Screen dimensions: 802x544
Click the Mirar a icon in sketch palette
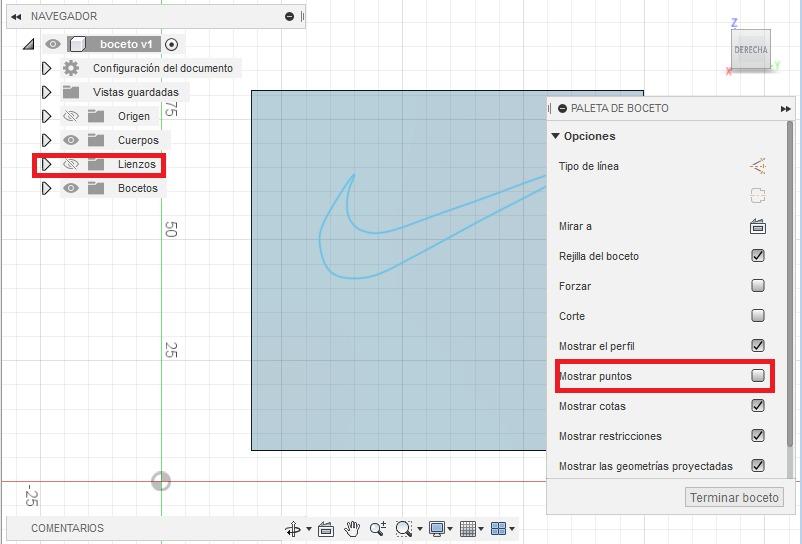pyautogui.click(x=758, y=226)
